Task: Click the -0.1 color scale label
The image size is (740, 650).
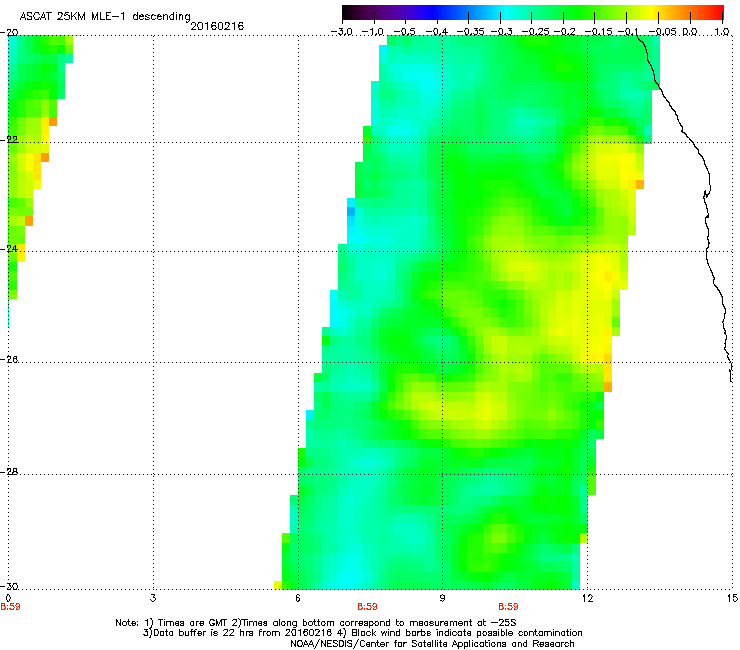Action: (628, 32)
